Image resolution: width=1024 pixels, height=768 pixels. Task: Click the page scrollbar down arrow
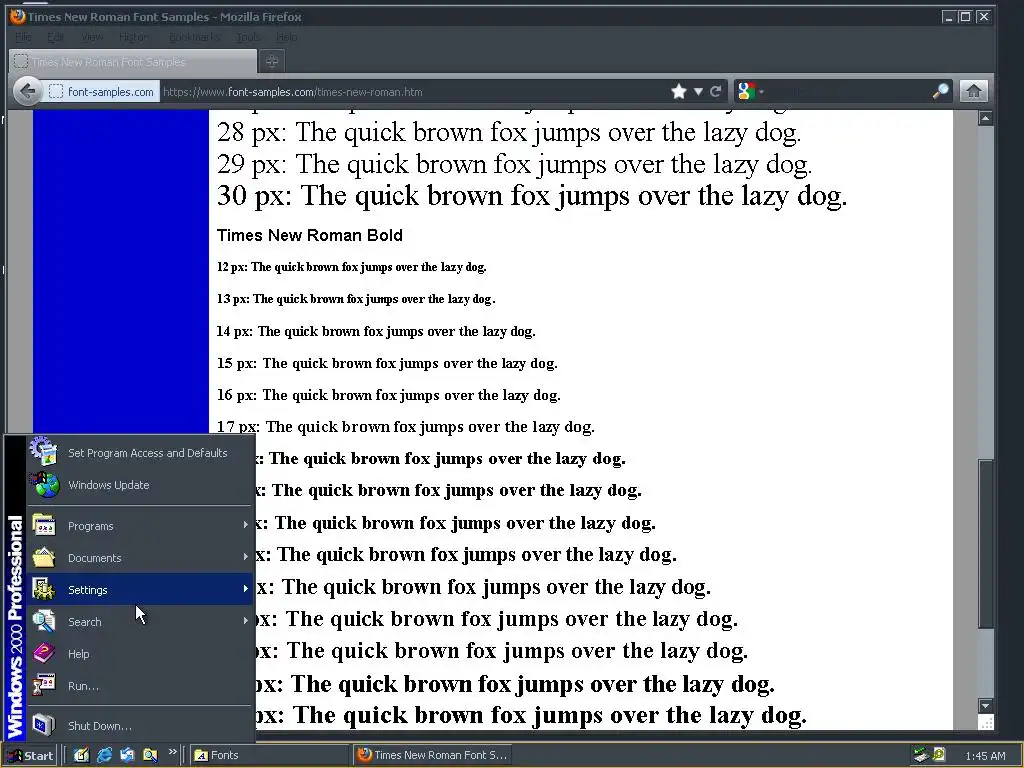pyautogui.click(x=985, y=705)
